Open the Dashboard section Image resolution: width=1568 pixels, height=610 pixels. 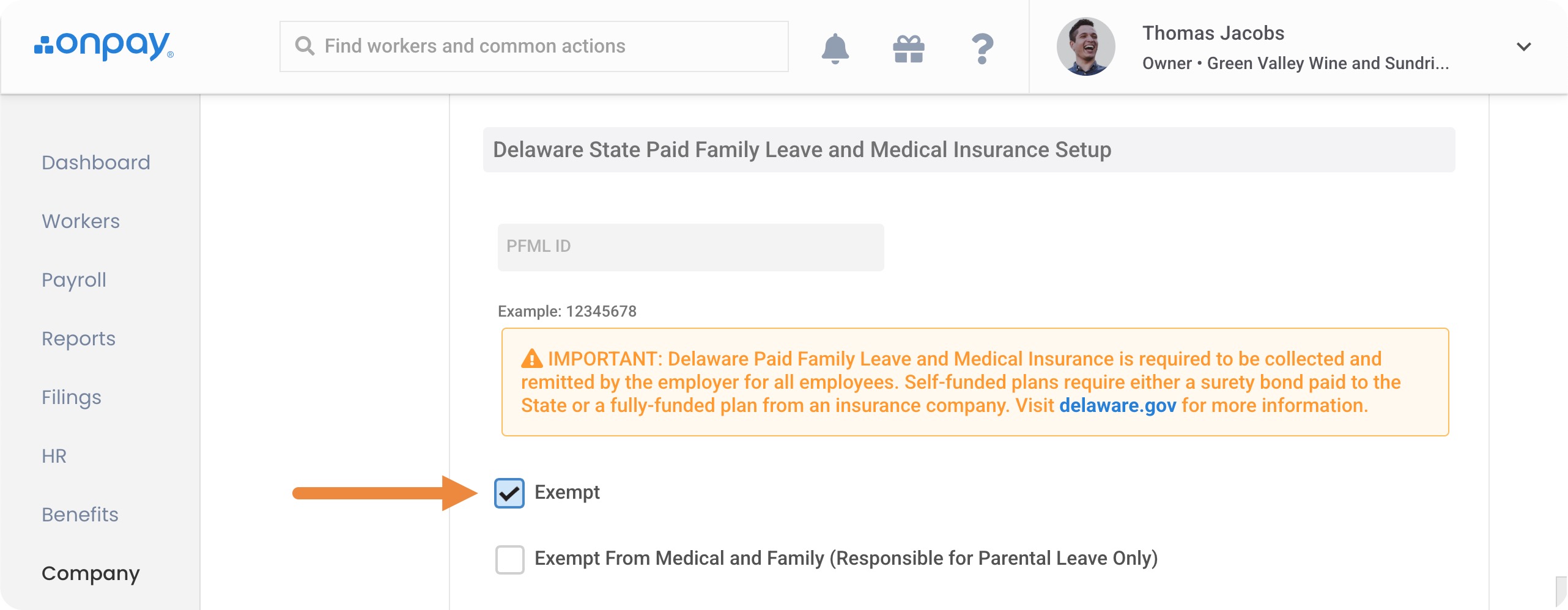pyautogui.click(x=95, y=163)
